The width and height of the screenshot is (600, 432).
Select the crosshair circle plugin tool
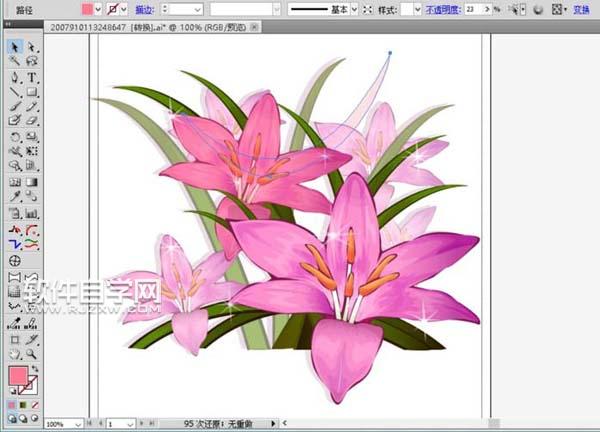(x=15, y=261)
